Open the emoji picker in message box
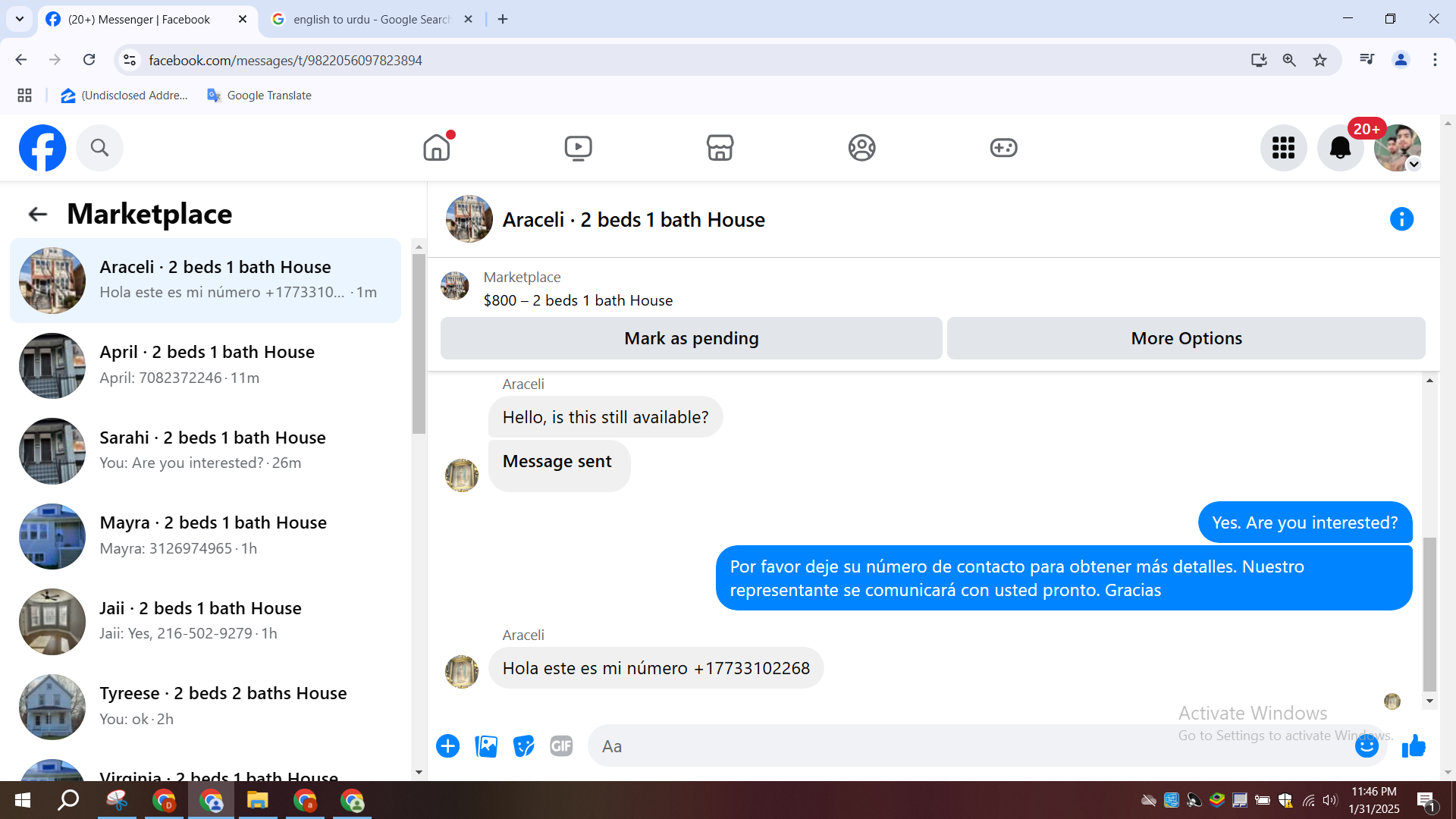Screen dimensions: 1456x819 click(1367, 746)
